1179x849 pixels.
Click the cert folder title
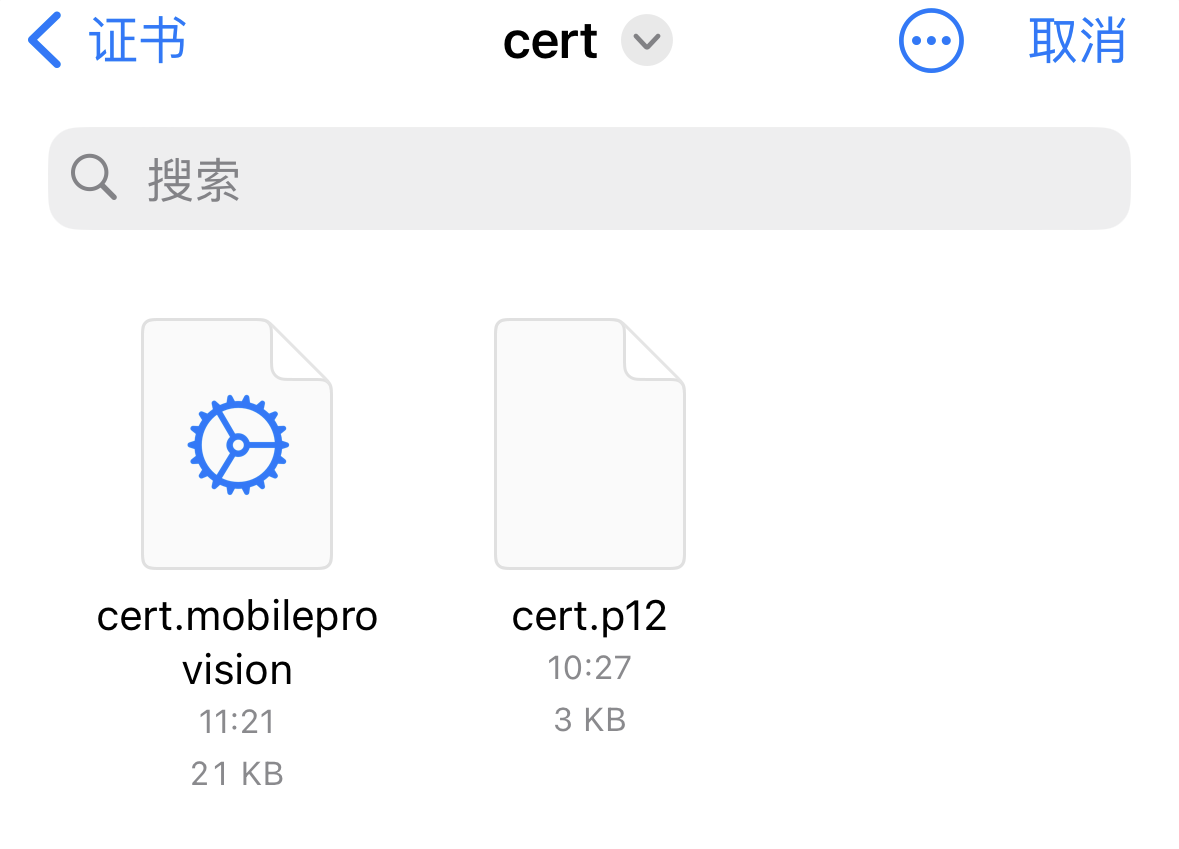pyautogui.click(x=550, y=41)
